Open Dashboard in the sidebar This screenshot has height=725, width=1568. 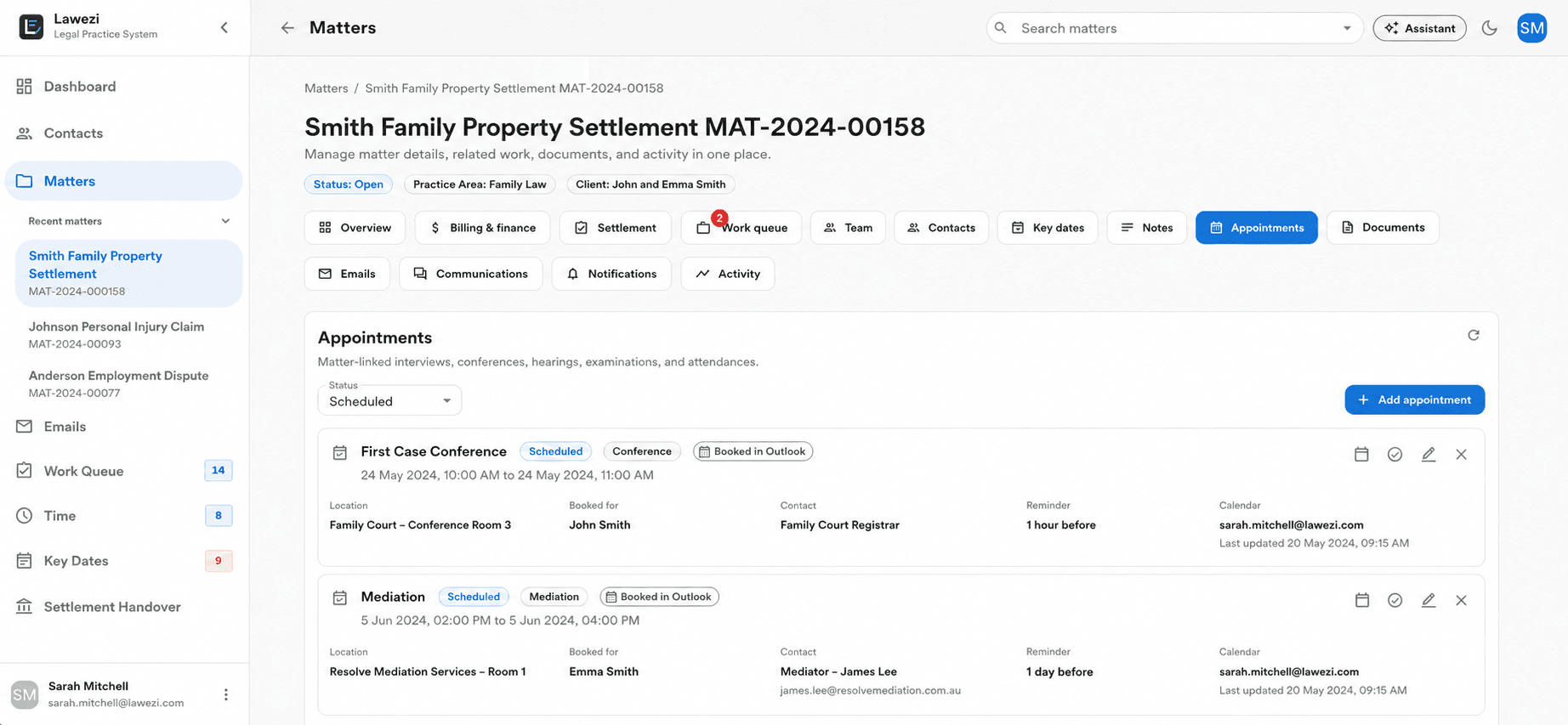(x=124, y=87)
